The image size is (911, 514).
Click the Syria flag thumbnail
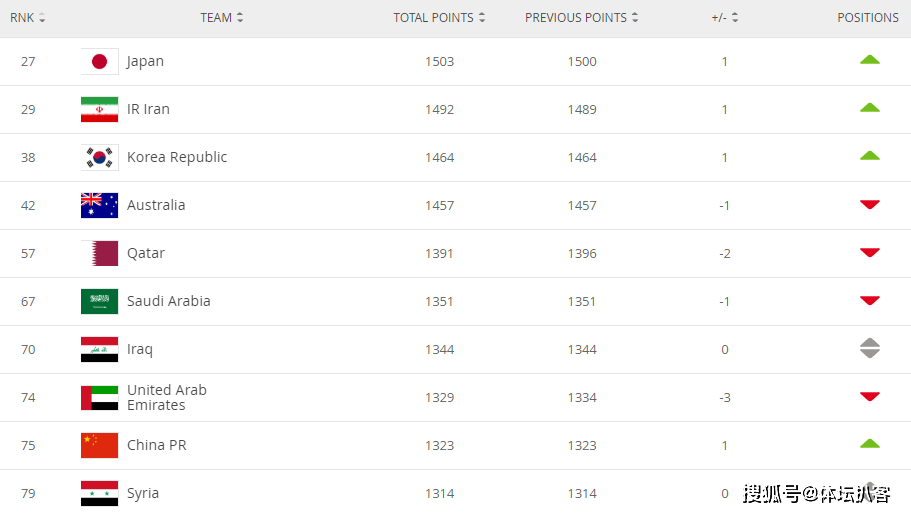tap(99, 494)
